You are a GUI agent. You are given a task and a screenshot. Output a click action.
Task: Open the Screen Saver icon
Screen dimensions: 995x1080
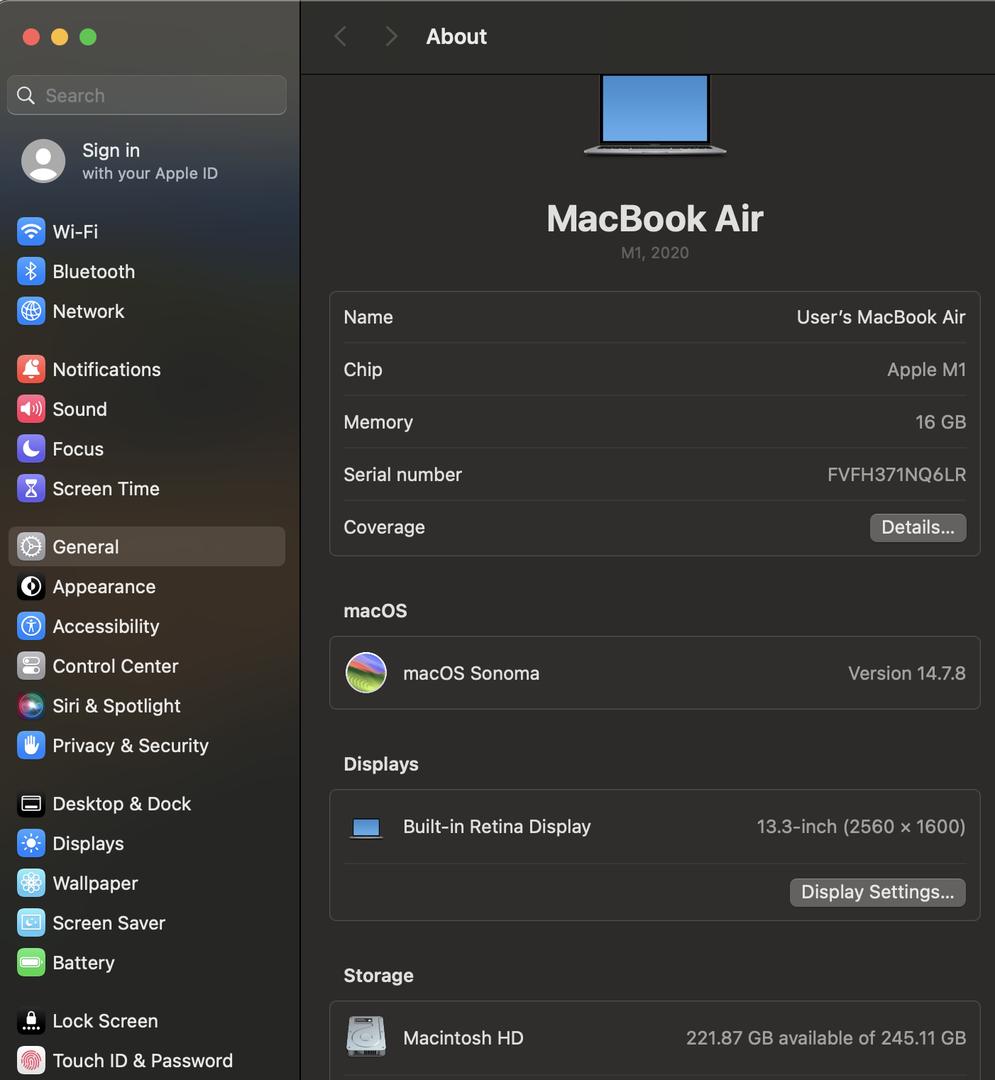31,923
